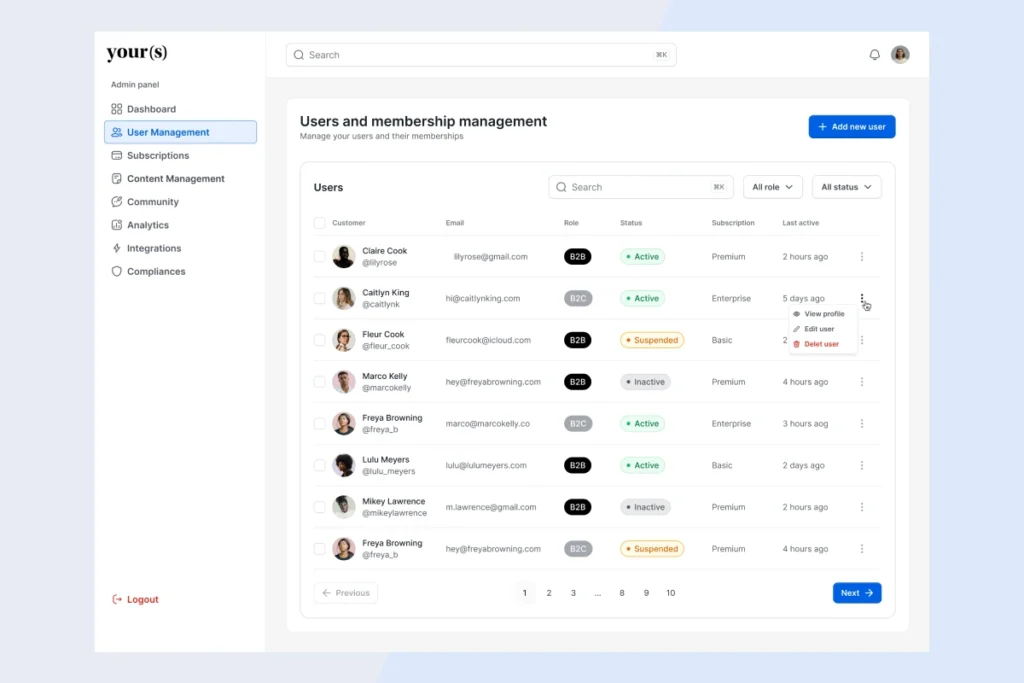Open the Dashboard panel icon
Viewport: 1024px width, 683px height.
[116, 108]
